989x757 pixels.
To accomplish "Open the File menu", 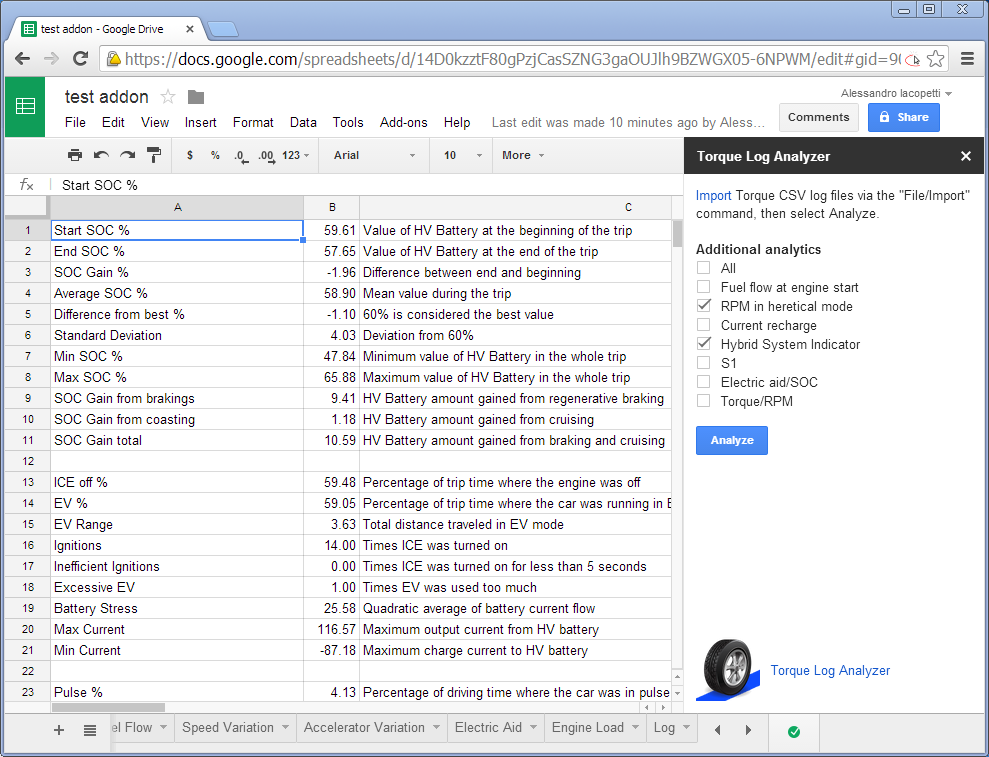I will click(x=75, y=122).
